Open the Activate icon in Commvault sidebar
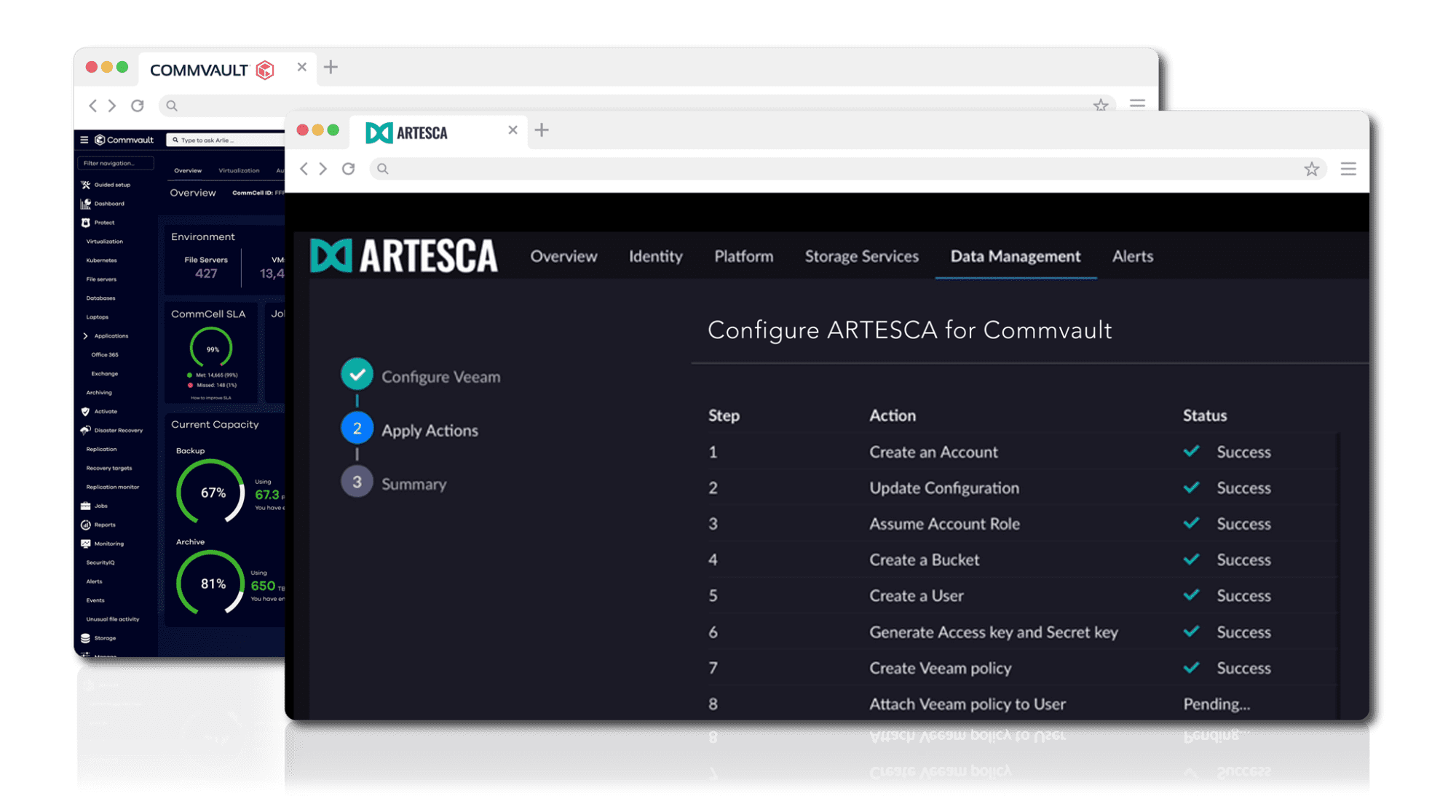 tap(86, 411)
